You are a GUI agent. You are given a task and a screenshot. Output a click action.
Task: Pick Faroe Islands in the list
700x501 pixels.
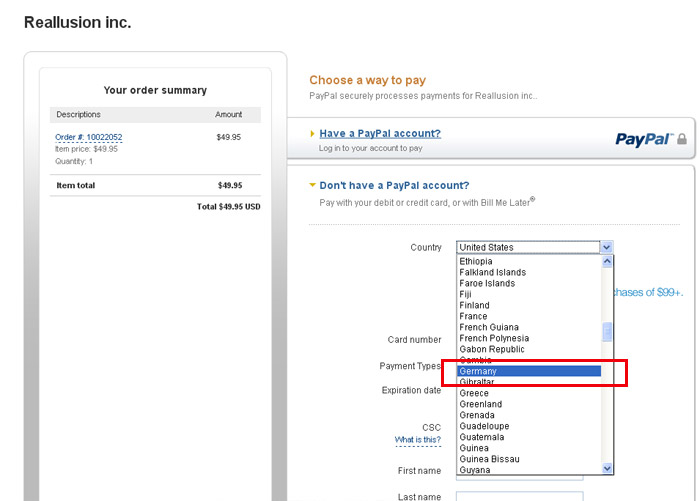529,284
